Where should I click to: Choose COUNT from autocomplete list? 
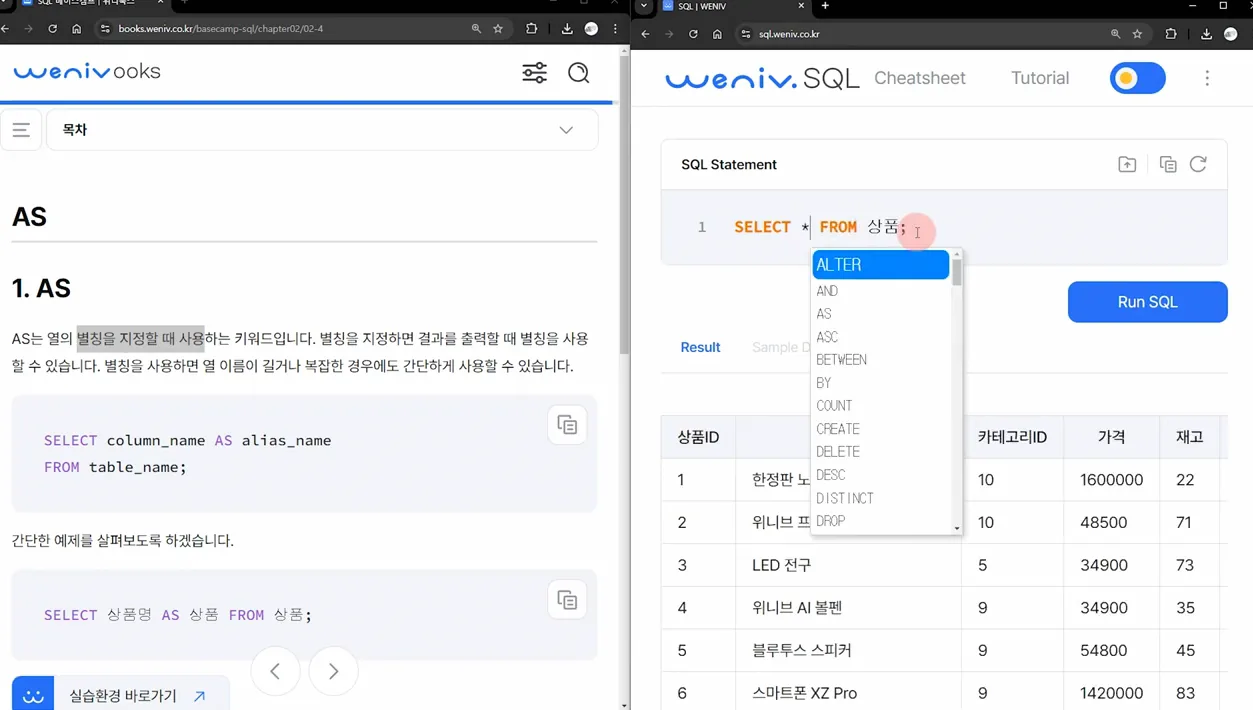click(x=881, y=406)
